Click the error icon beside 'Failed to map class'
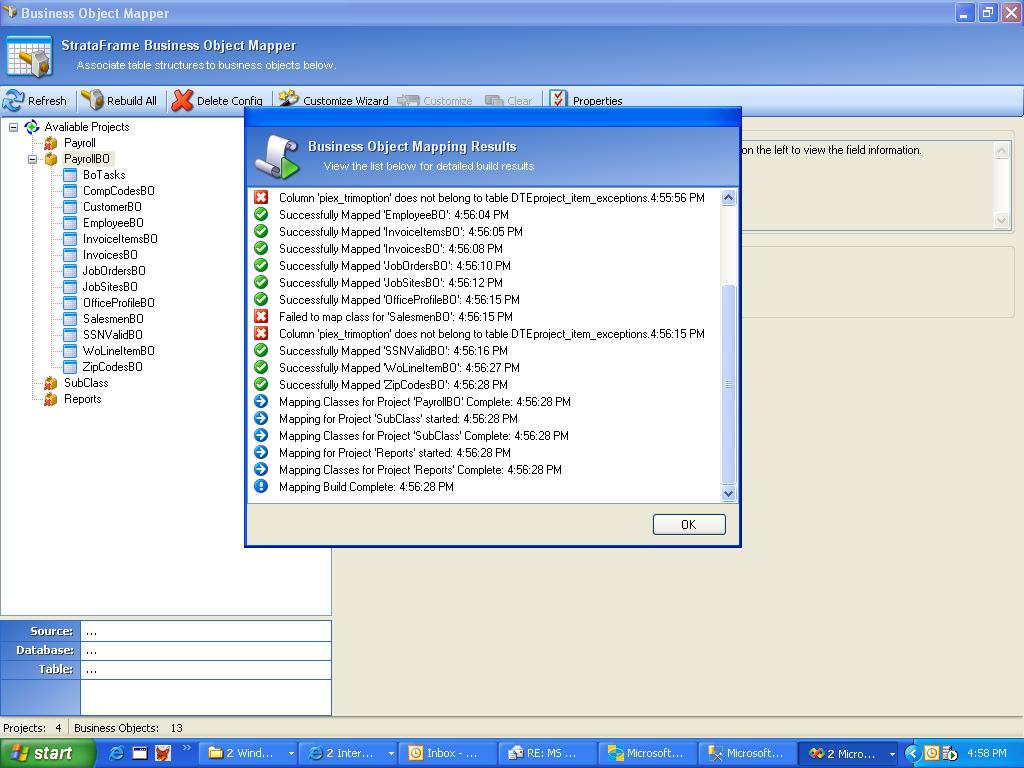Image resolution: width=1024 pixels, height=768 pixels. [261, 316]
